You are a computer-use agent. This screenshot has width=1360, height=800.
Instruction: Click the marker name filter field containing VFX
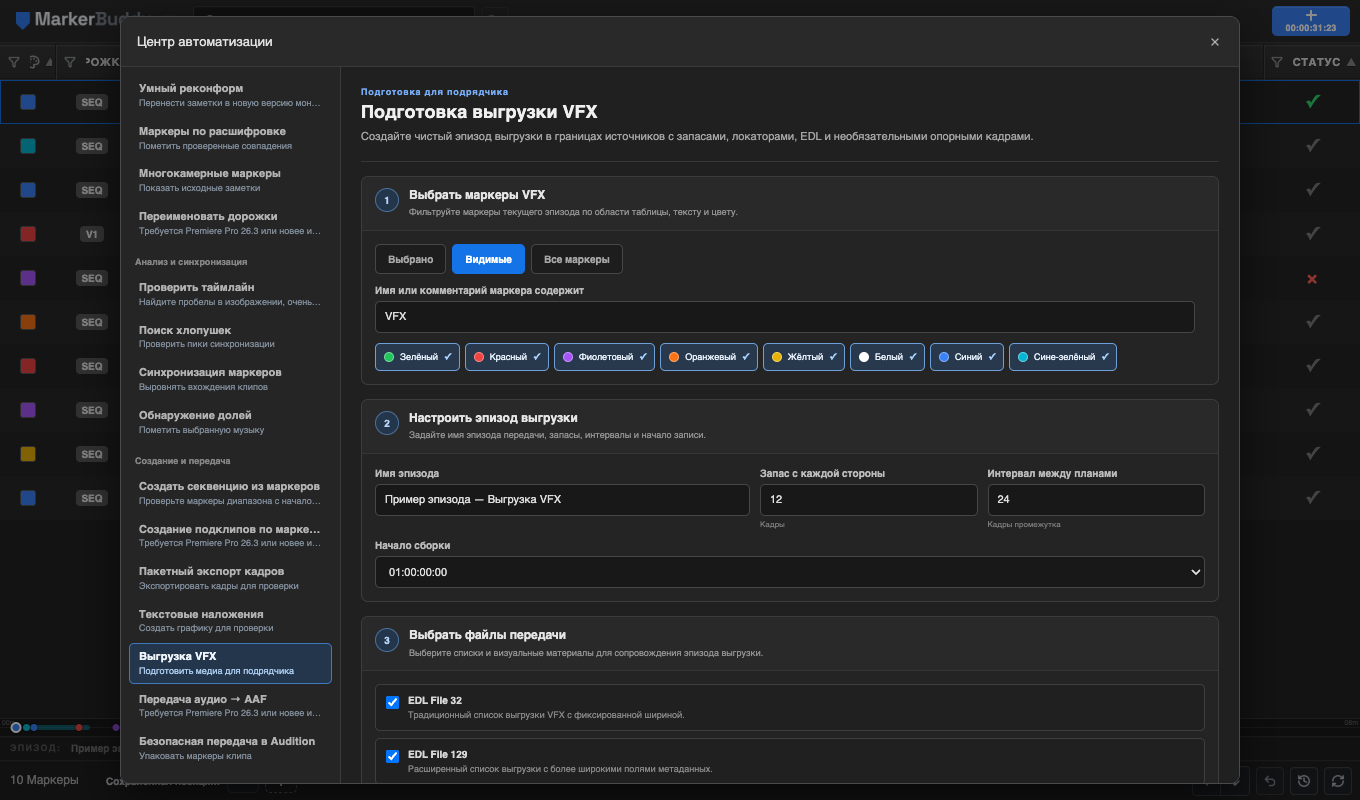pyautogui.click(x=785, y=317)
